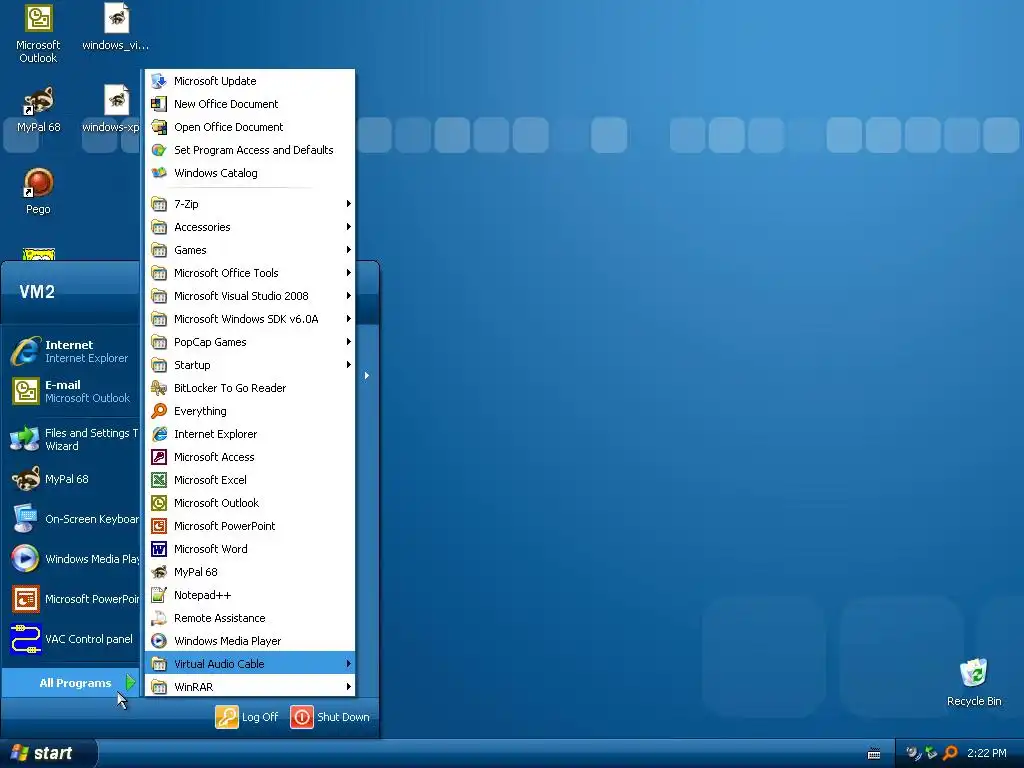Viewport: 1024px width, 768px height.
Task: Open Remote Assistance
Action: pyautogui.click(x=249, y=618)
